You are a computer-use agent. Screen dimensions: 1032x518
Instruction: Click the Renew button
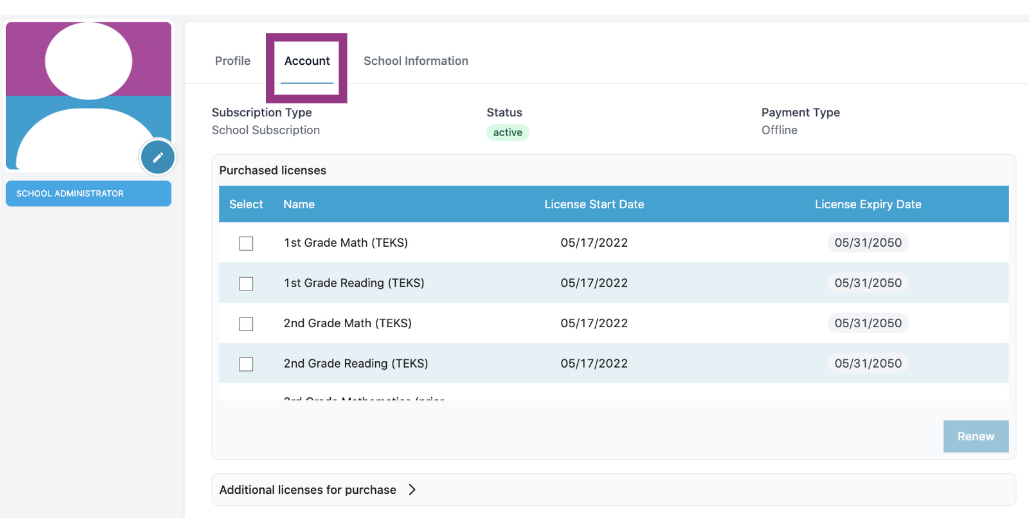click(975, 436)
